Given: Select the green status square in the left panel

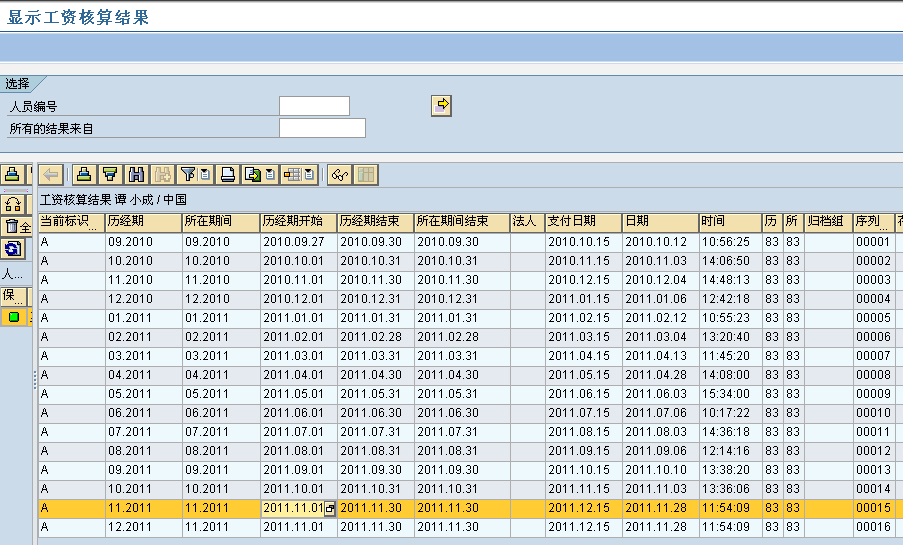Looking at the screenshot, I should click(x=13, y=317).
